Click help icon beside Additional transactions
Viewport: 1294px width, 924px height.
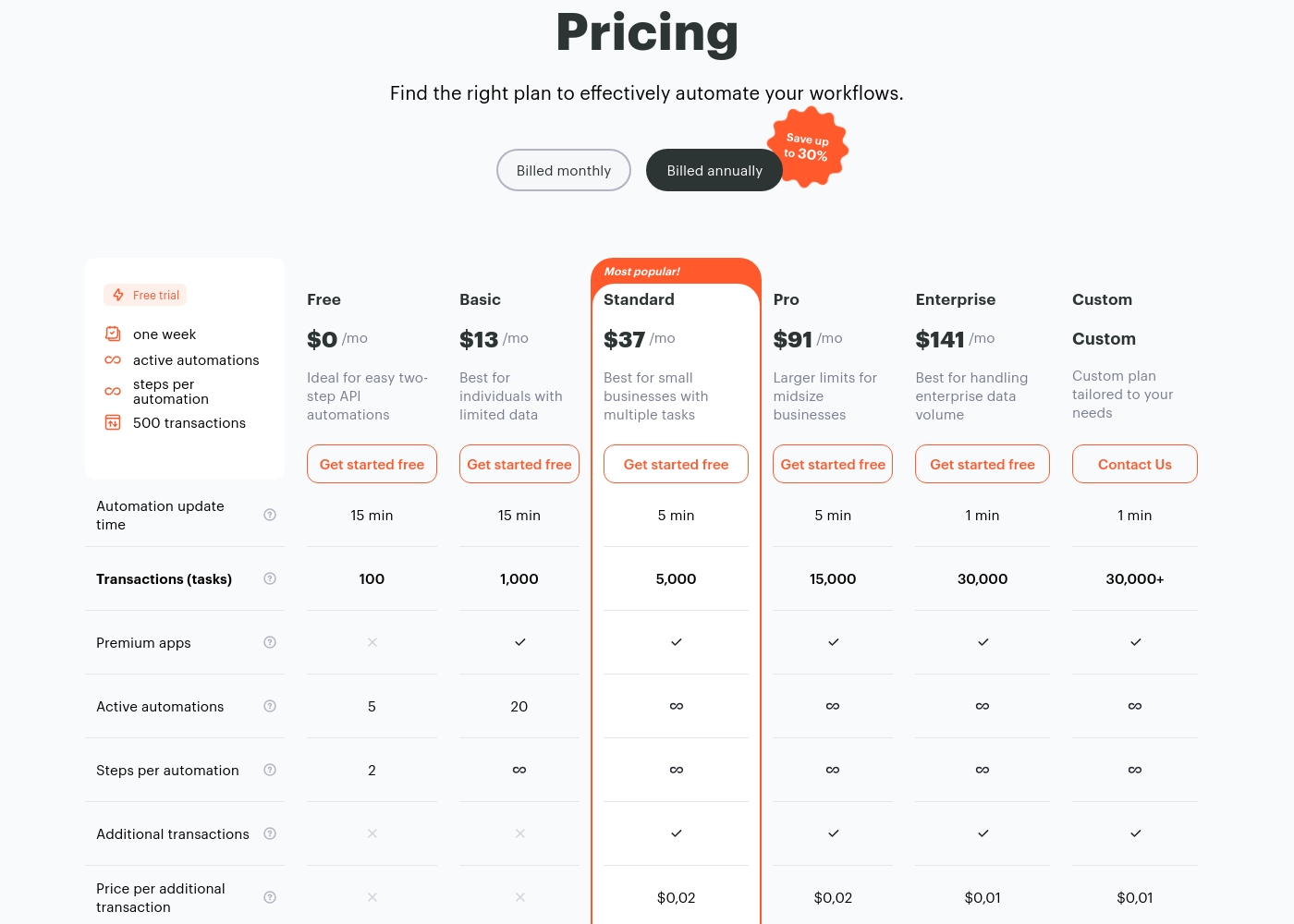click(x=270, y=833)
